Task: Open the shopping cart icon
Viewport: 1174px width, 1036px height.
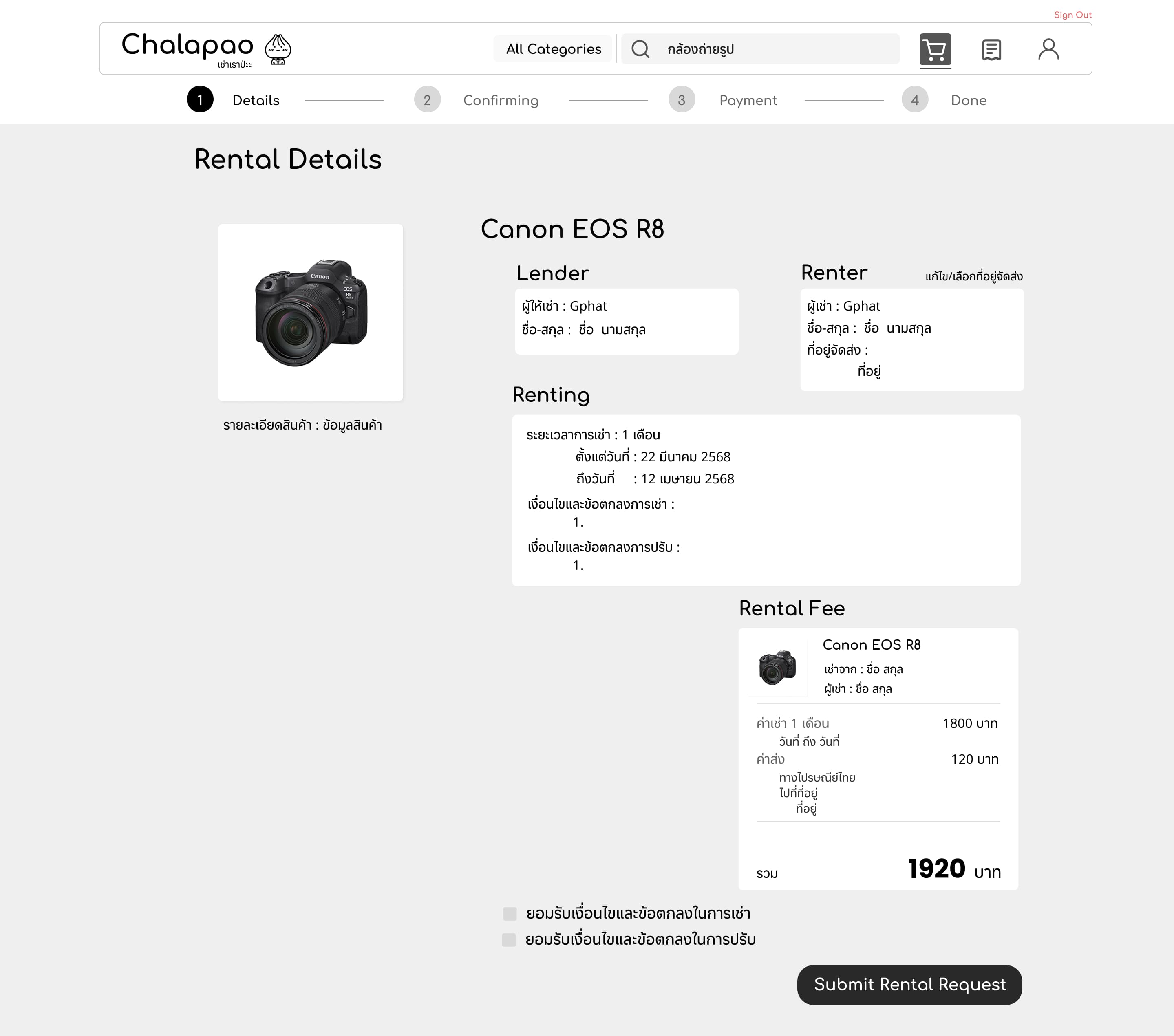Action: click(935, 50)
